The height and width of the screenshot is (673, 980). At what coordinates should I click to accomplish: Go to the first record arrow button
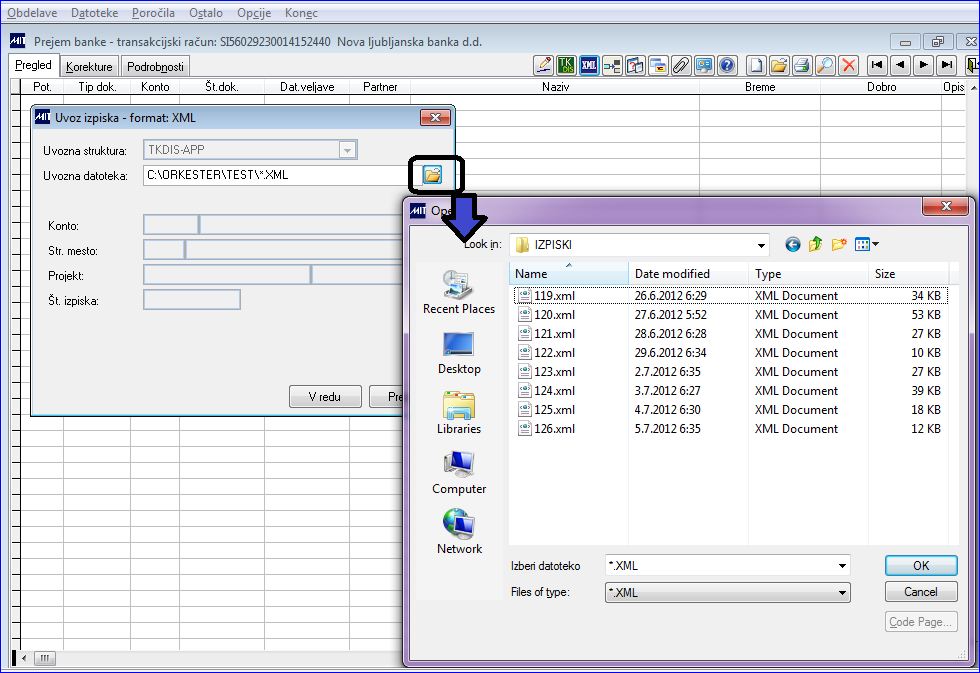[x=877, y=65]
